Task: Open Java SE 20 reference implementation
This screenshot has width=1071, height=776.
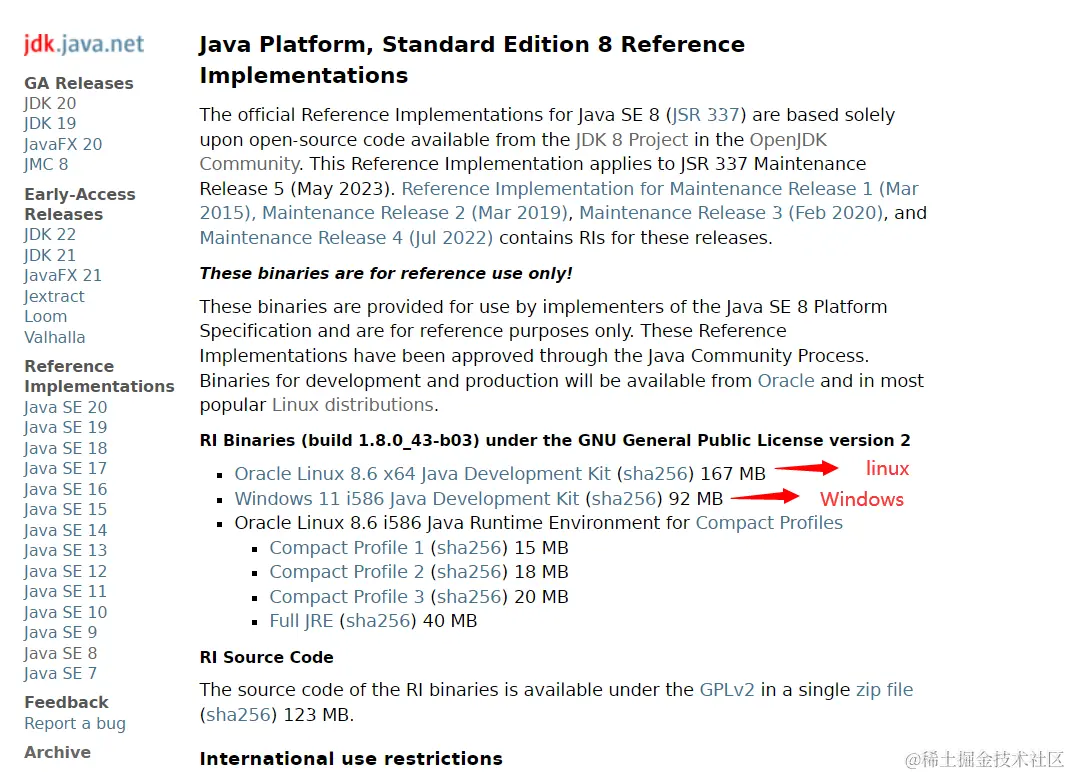Action: tap(66, 407)
